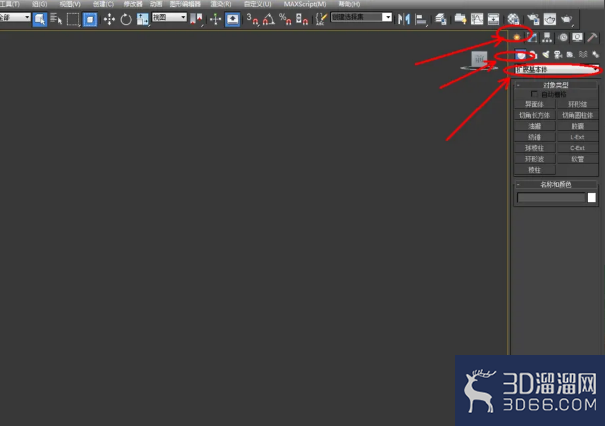Select the Cameras category icon
This screenshot has width=605, height=426.
pyautogui.click(x=558, y=54)
